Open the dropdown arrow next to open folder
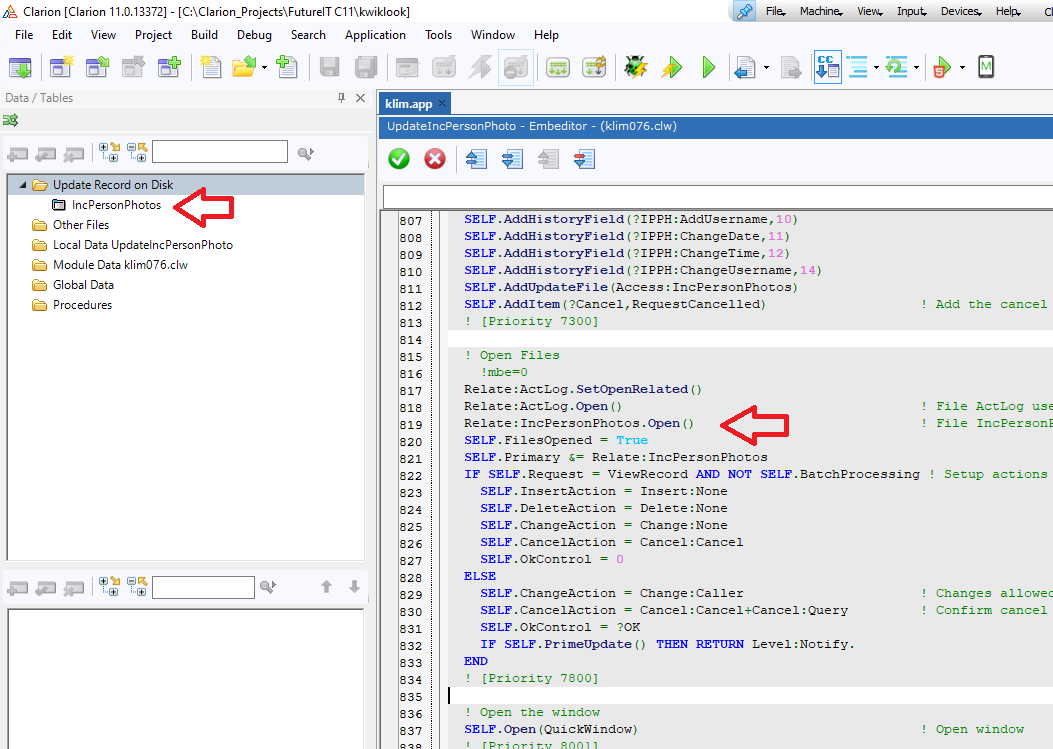The image size is (1053, 749). point(264,67)
